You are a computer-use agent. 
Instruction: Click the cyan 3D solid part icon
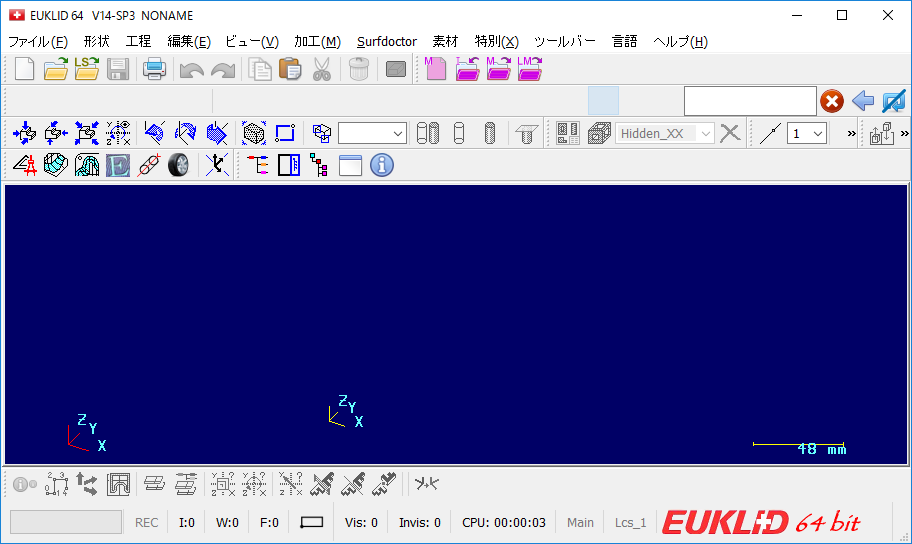coord(56,165)
